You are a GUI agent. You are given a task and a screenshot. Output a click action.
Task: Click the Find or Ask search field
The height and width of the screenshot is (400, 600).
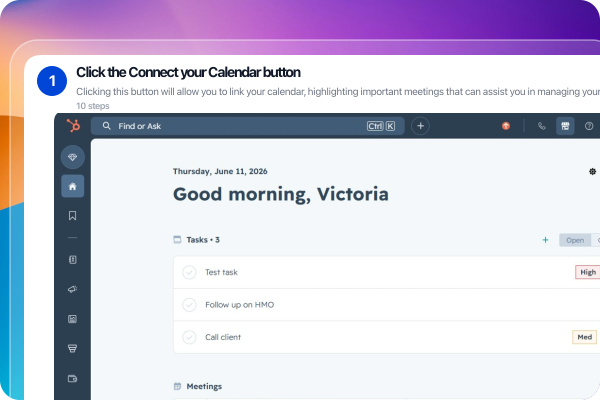click(x=248, y=126)
